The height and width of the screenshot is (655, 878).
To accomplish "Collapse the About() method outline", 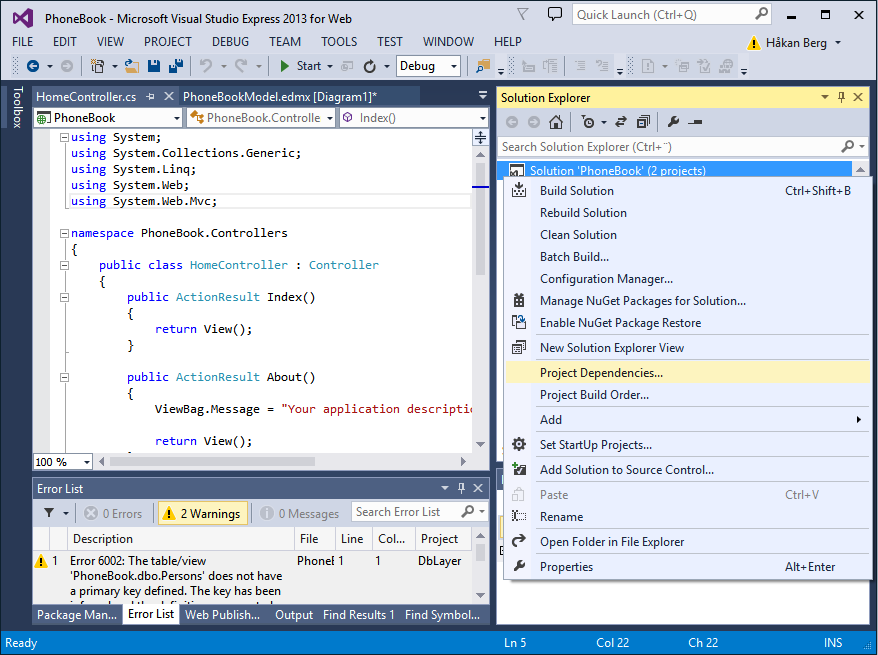I will click(x=64, y=377).
